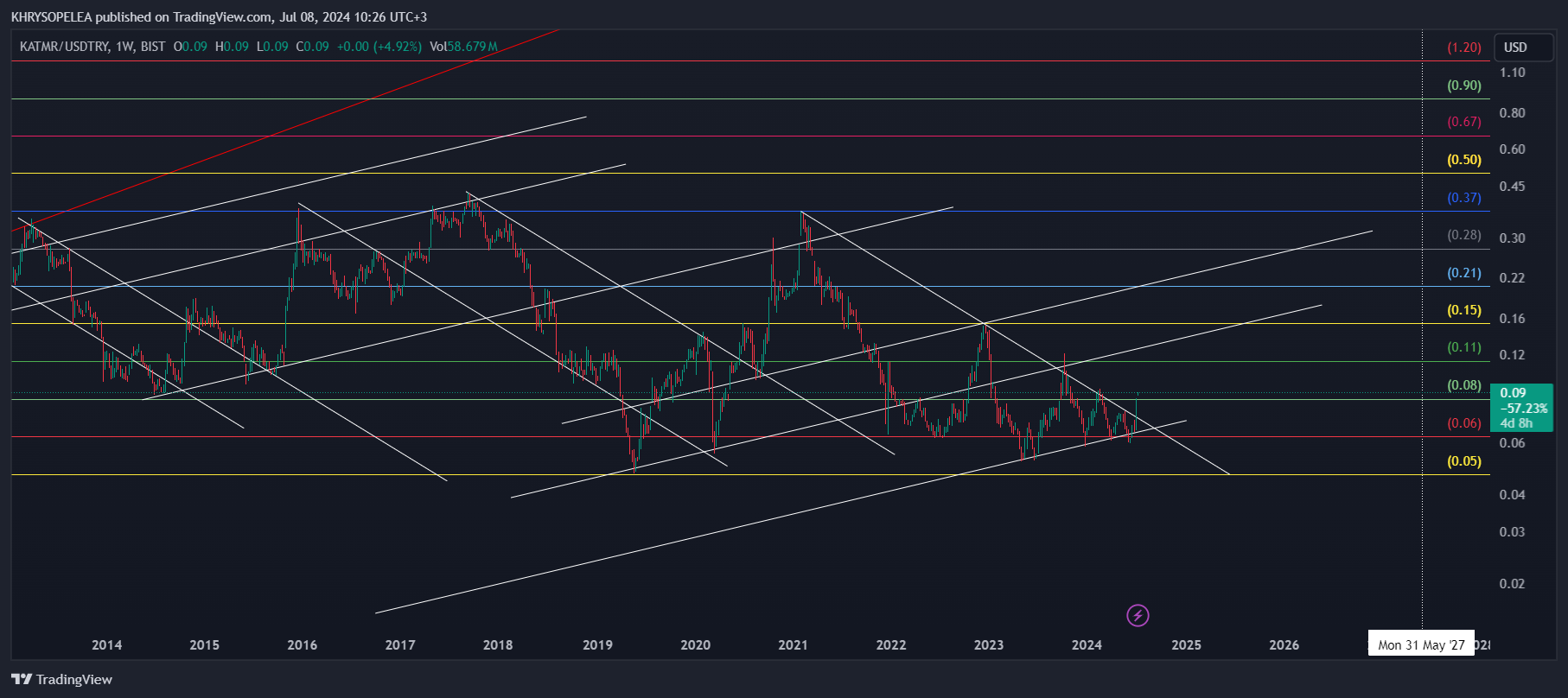
Task: Open the USD currency selector
Action: (x=1524, y=48)
